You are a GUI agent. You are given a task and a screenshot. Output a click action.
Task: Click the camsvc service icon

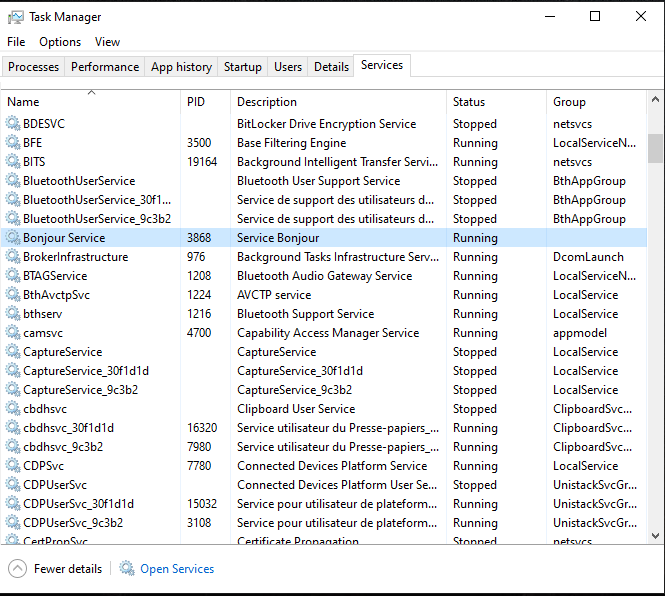pos(13,333)
